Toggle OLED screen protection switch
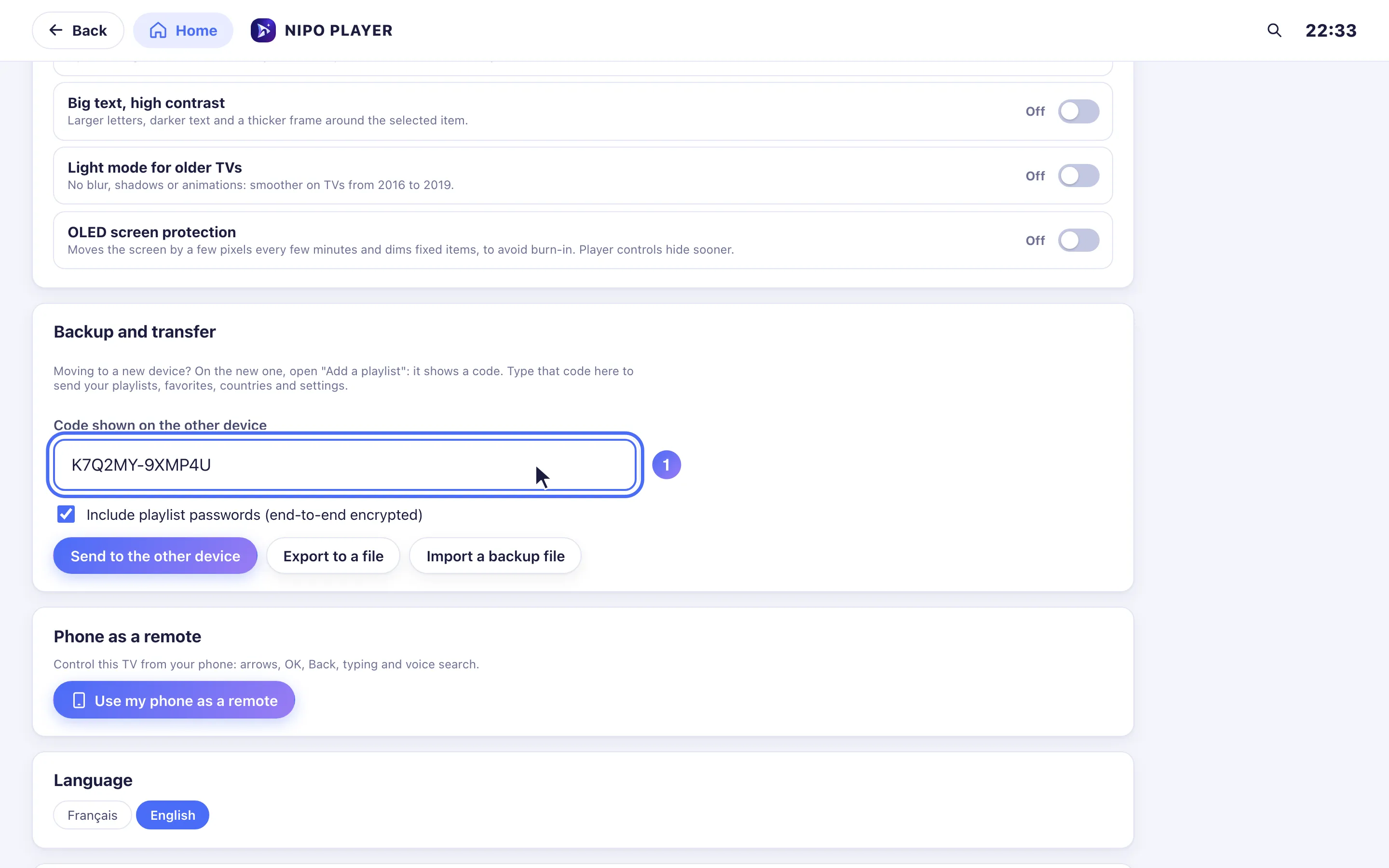Screen dimensions: 1389x868 point(1078,241)
